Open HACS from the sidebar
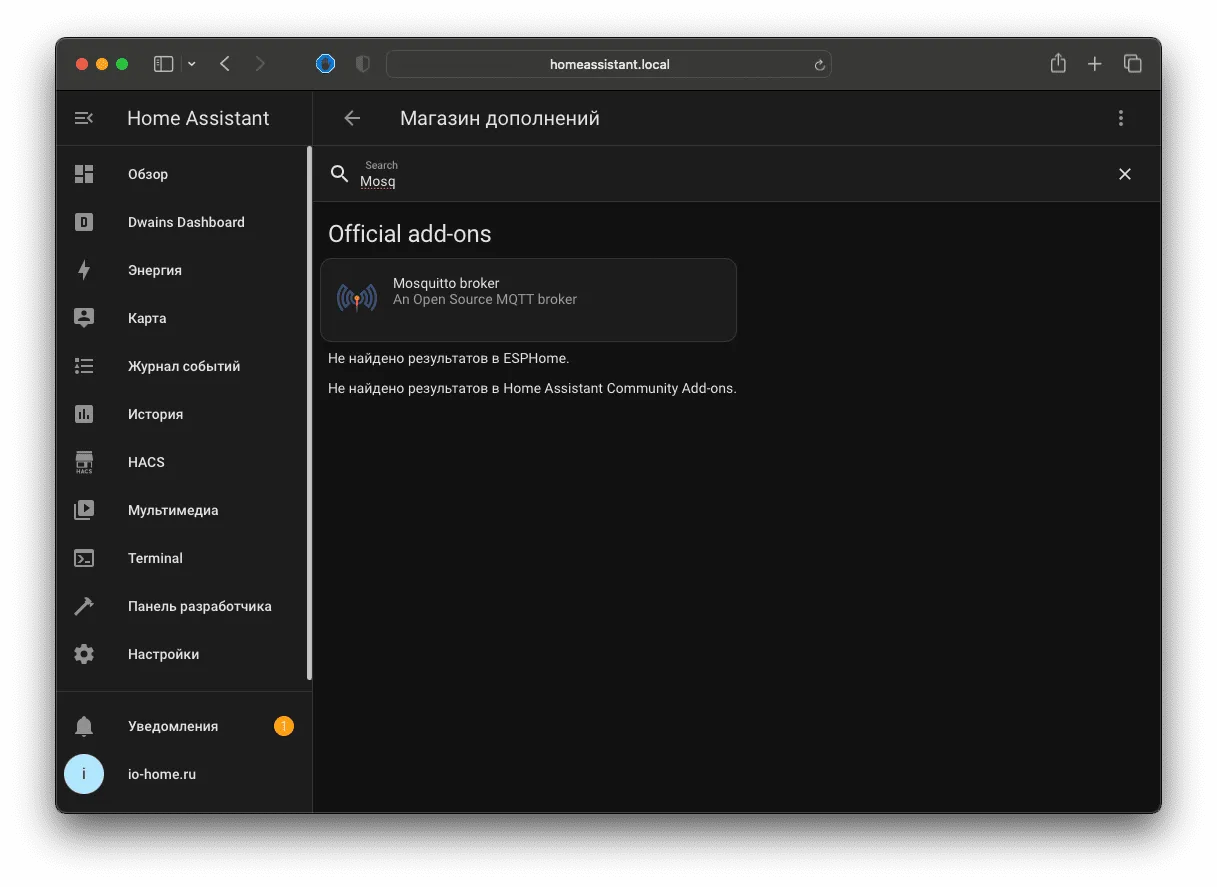The width and height of the screenshot is (1217, 887). pos(182,462)
